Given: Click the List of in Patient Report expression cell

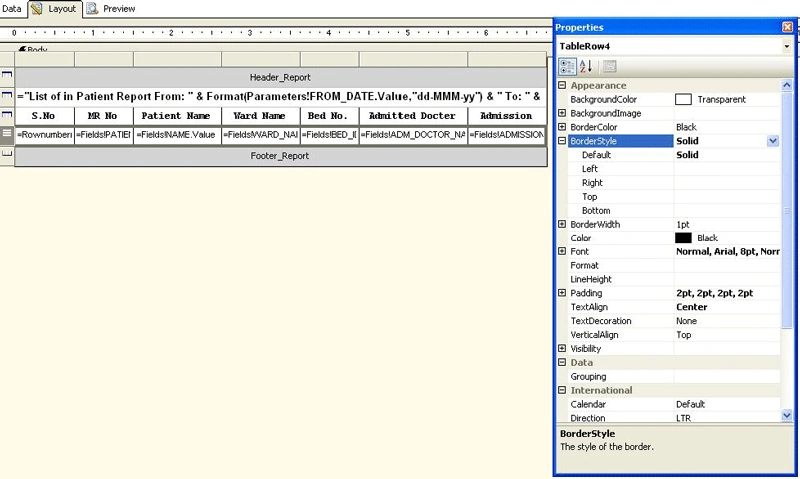Looking at the screenshot, I should click(x=281, y=96).
